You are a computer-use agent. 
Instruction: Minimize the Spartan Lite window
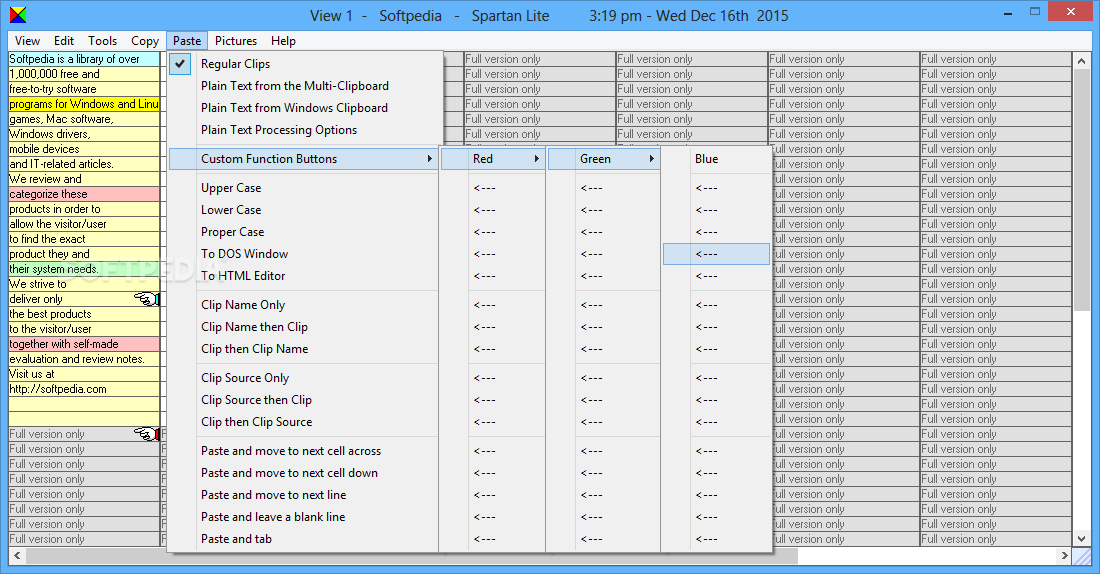tap(1008, 12)
